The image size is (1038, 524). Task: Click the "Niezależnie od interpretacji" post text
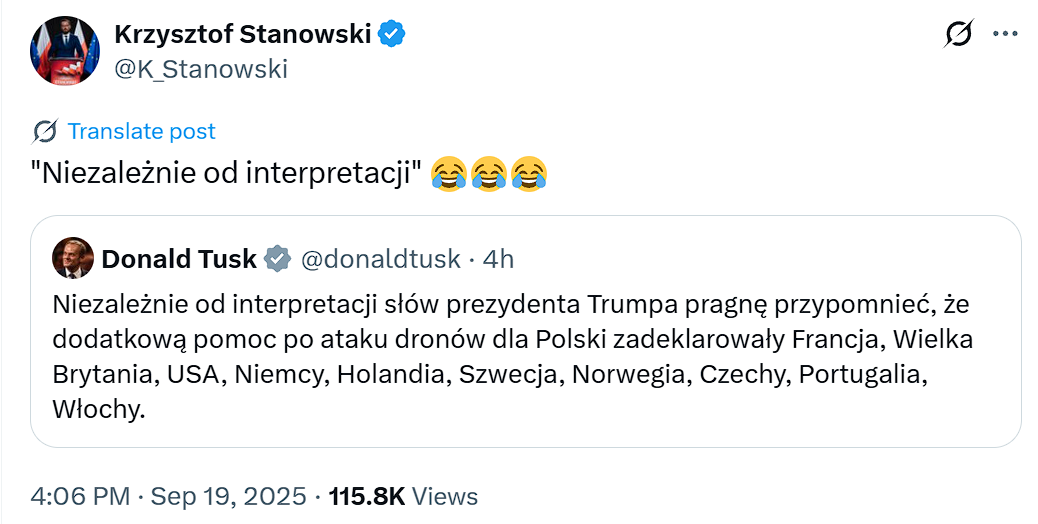225,175
